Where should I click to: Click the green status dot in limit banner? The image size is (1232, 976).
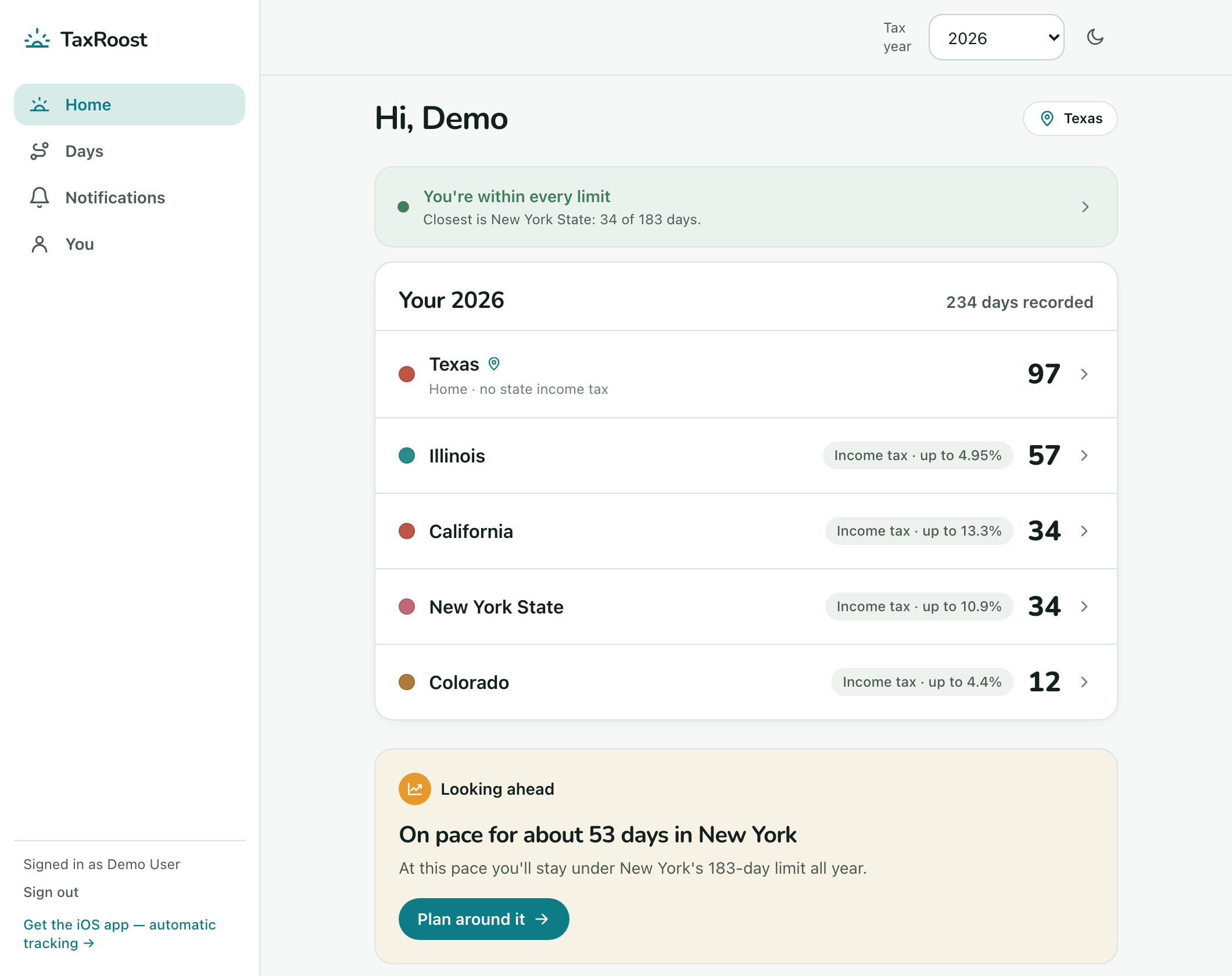pos(403,207)
